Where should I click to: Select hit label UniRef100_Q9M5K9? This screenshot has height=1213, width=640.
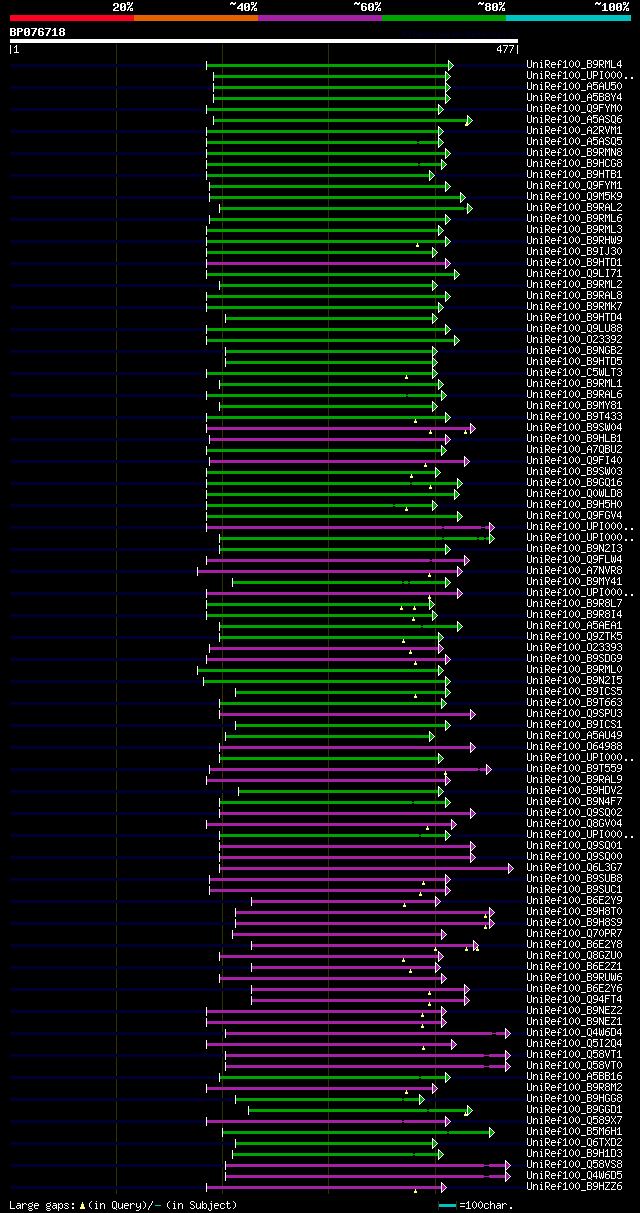574,197
